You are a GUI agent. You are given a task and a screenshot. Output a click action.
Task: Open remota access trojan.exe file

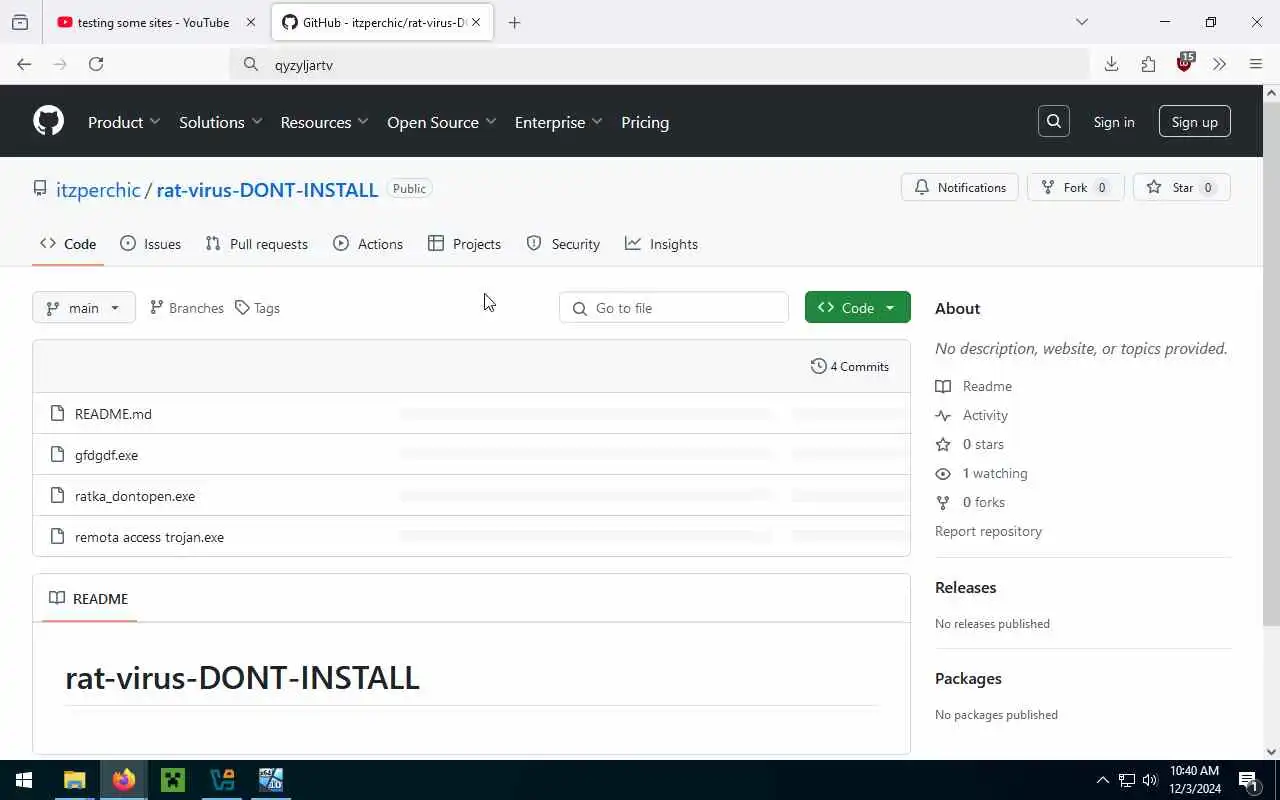(x=149, y=537)
